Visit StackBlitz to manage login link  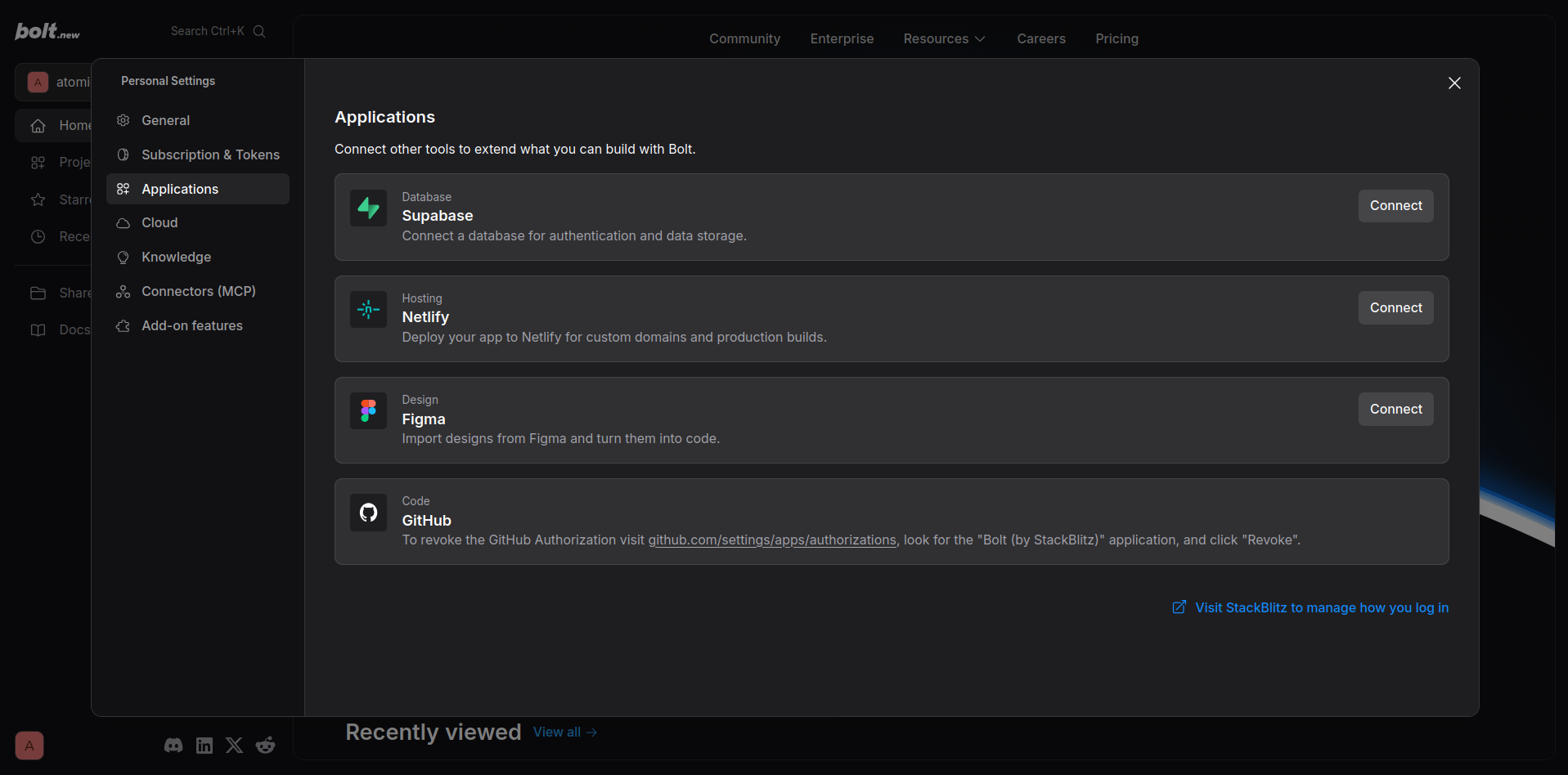[1310, 607]
